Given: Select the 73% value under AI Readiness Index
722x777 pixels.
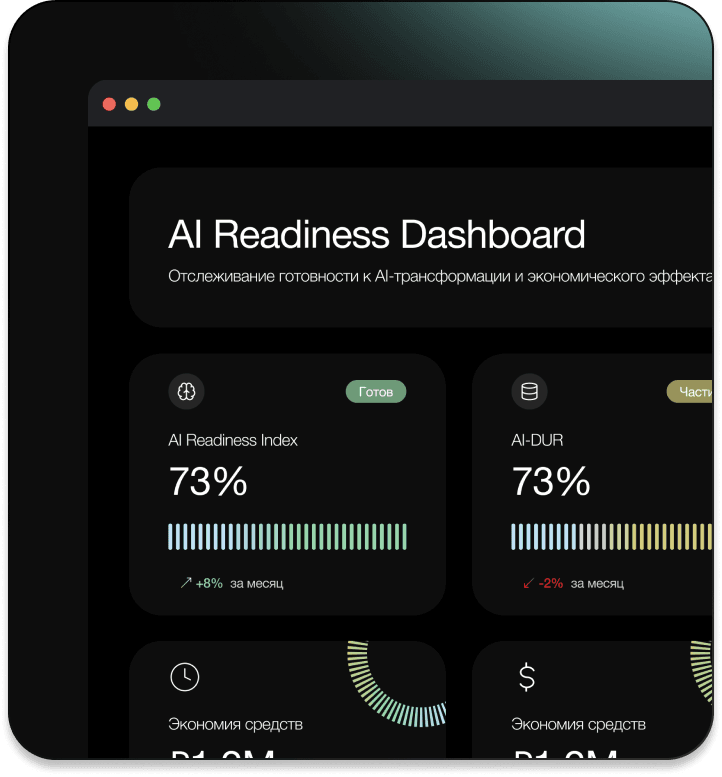Looking at the screenshot, I should [x=208, y=482].
